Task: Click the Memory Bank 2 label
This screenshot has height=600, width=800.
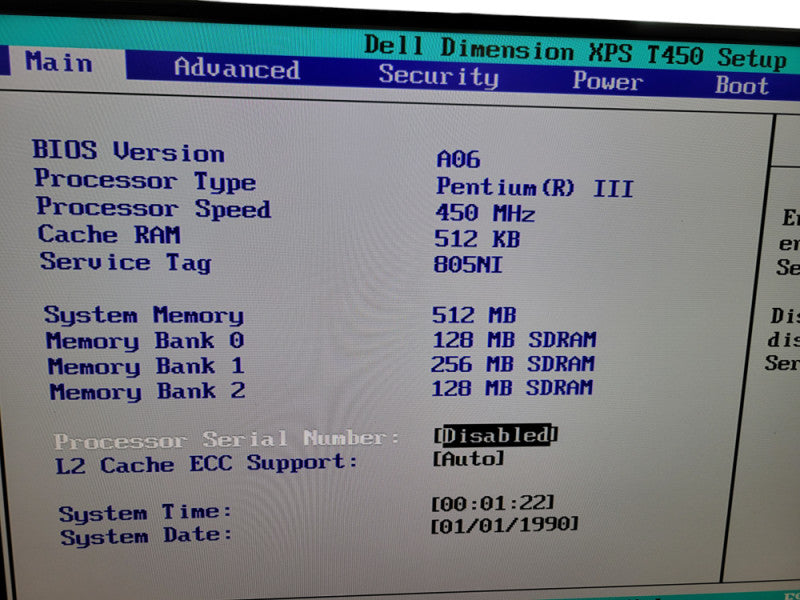Action: (x=148, y=391)
